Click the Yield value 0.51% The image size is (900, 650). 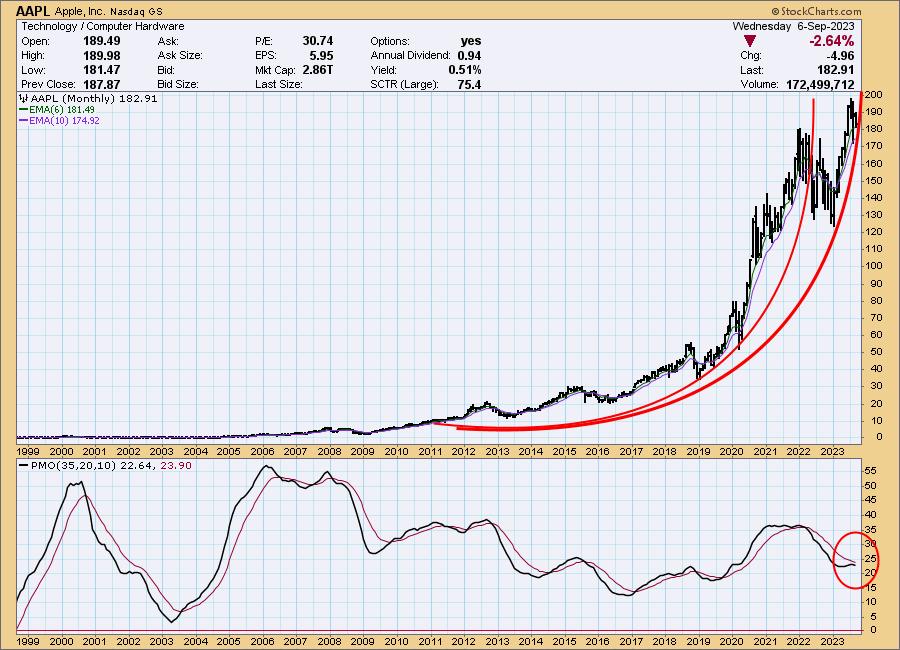point(464,70)
